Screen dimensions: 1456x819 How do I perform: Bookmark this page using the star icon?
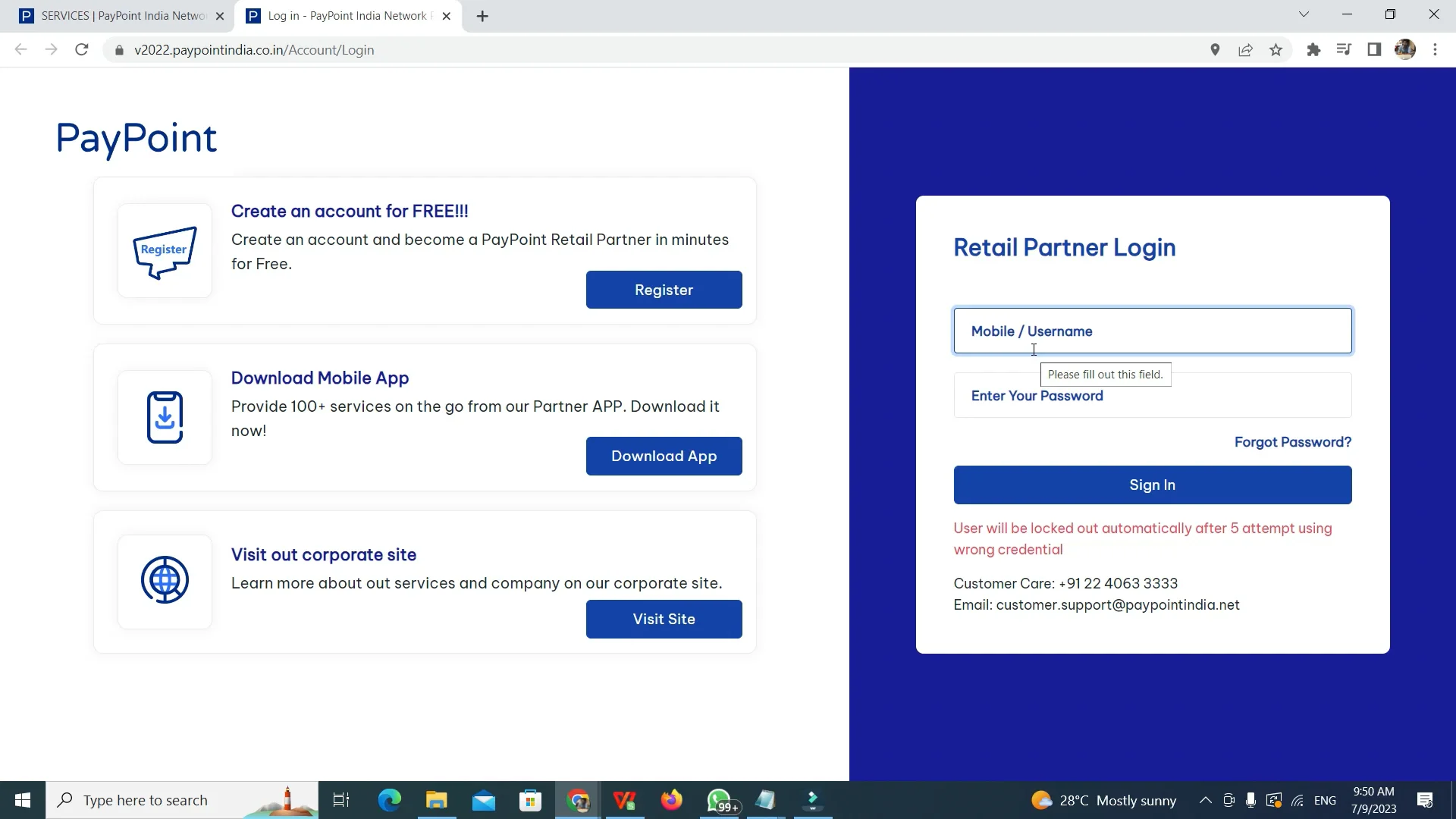(1276, 49)
